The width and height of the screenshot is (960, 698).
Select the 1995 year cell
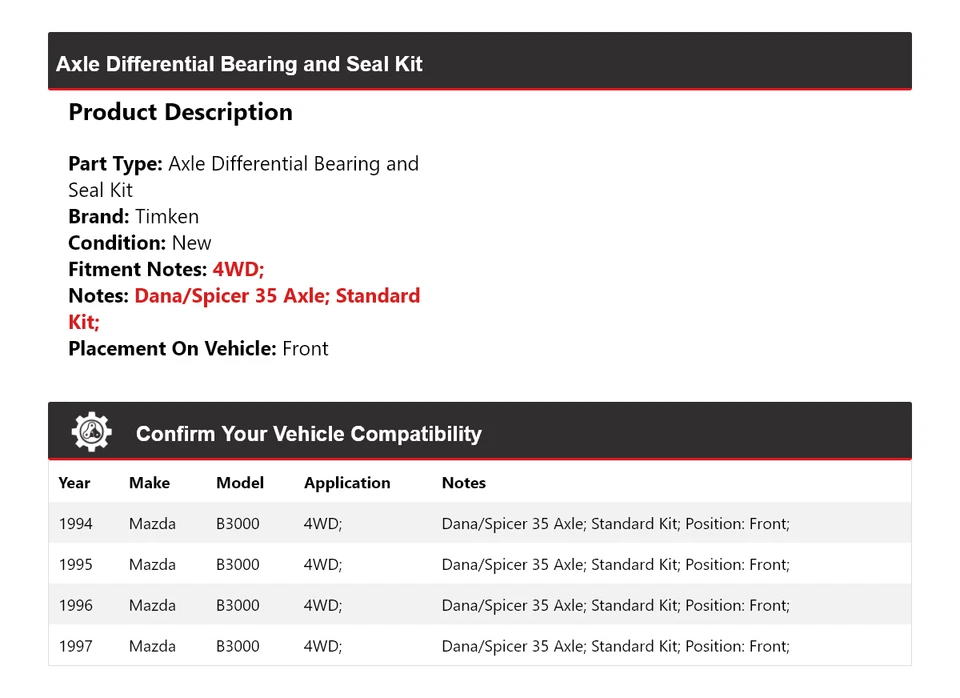tap(75, 565)
